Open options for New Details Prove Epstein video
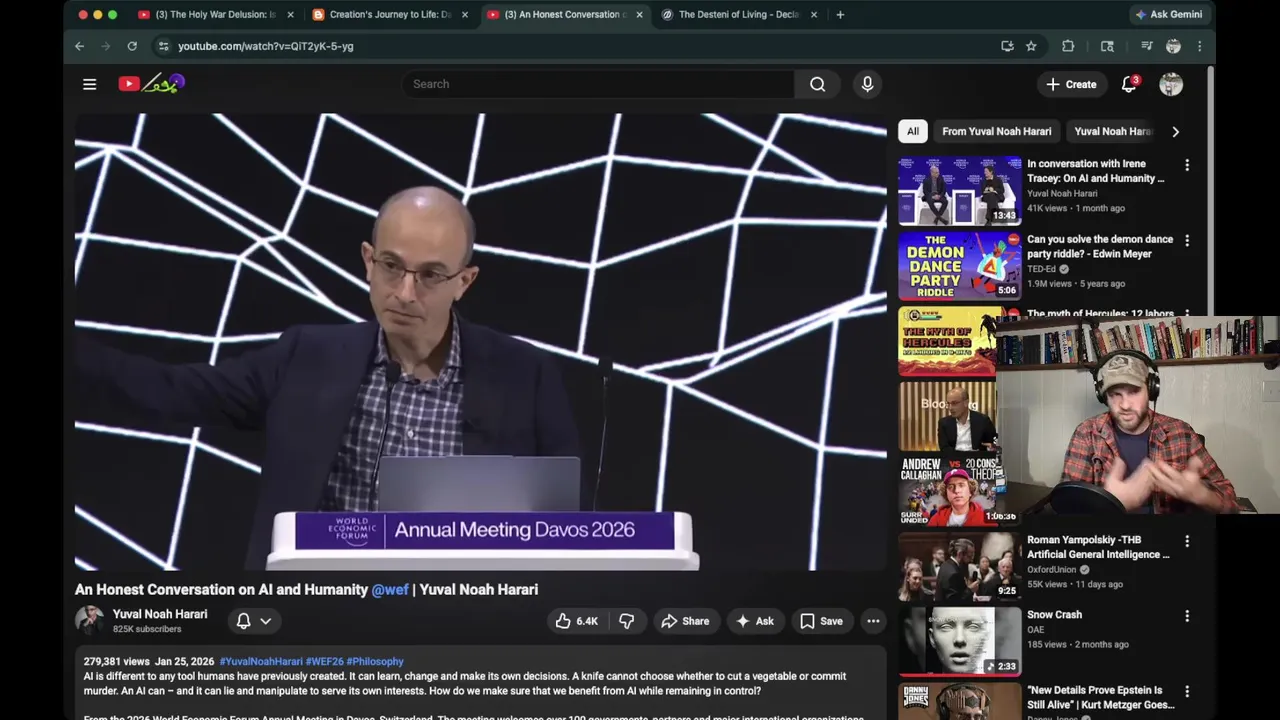Image resolution: width=1280 pixels, height=720 pixels. point(1187,691)
